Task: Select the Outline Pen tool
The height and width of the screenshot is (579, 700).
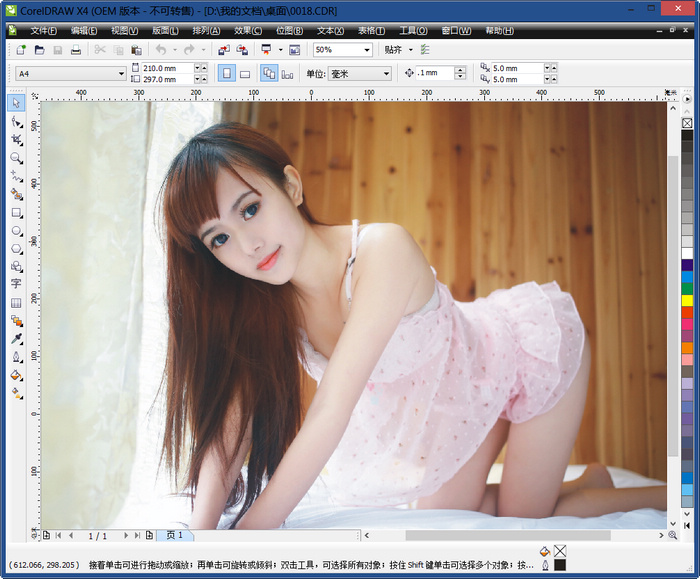Action: 17,358
